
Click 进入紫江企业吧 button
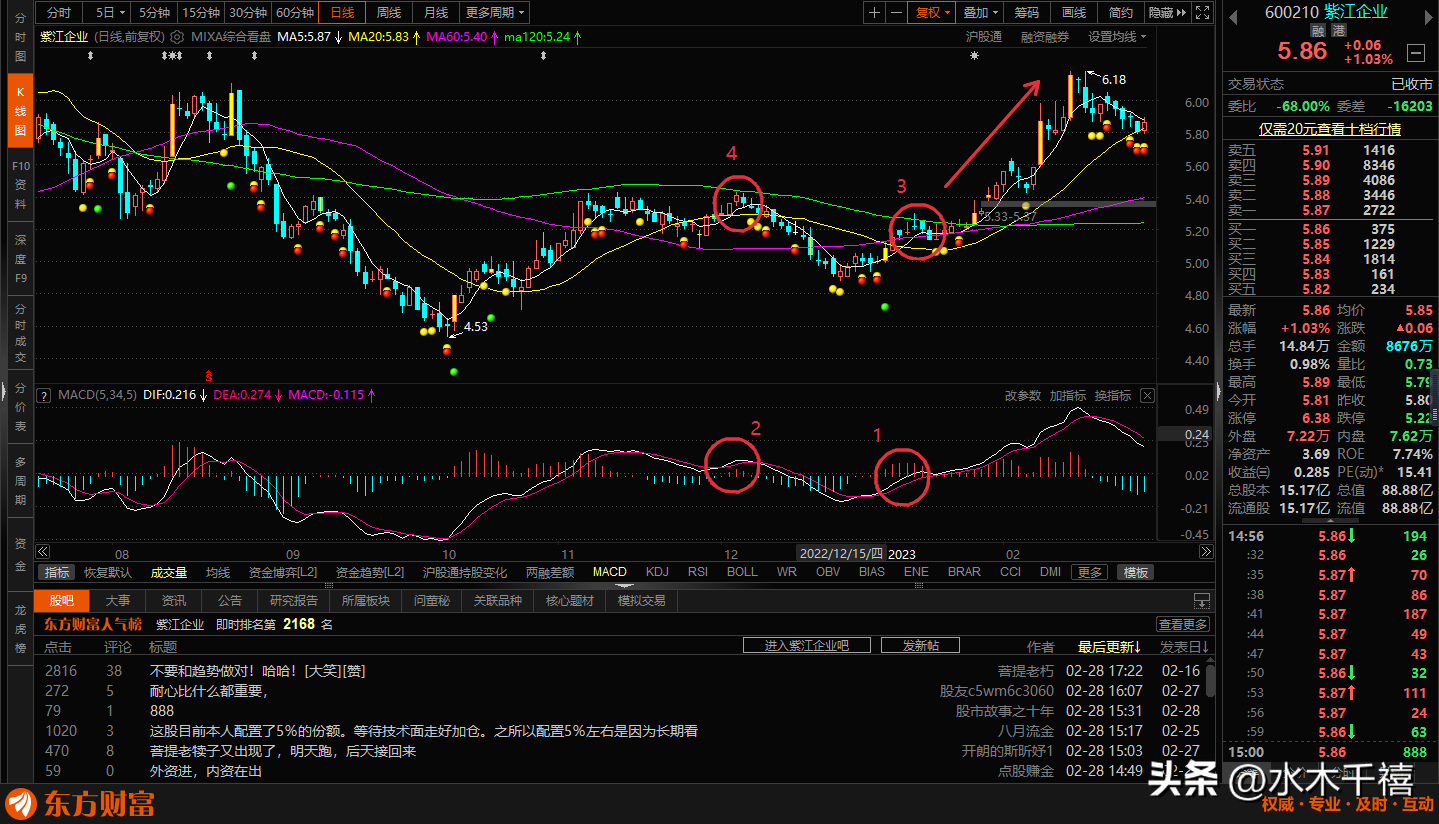pos(806,646)
